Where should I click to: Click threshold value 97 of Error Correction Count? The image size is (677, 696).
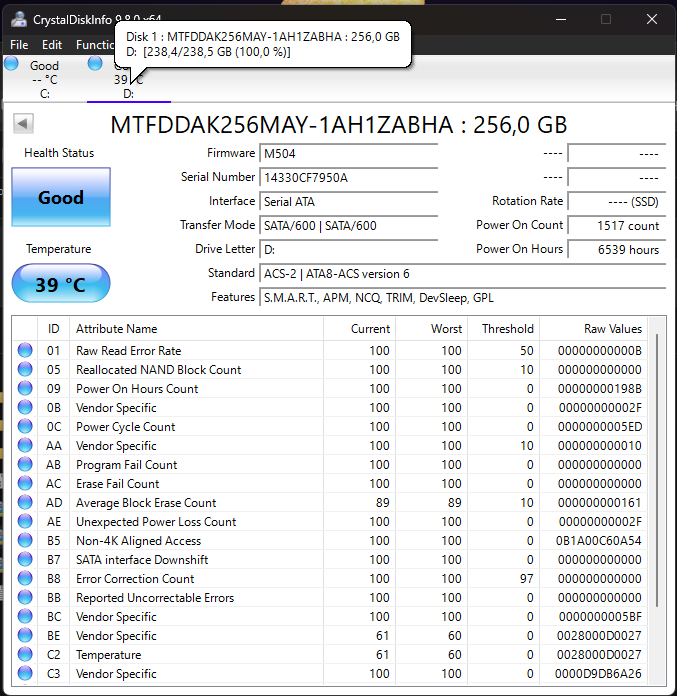coord(527,579)
